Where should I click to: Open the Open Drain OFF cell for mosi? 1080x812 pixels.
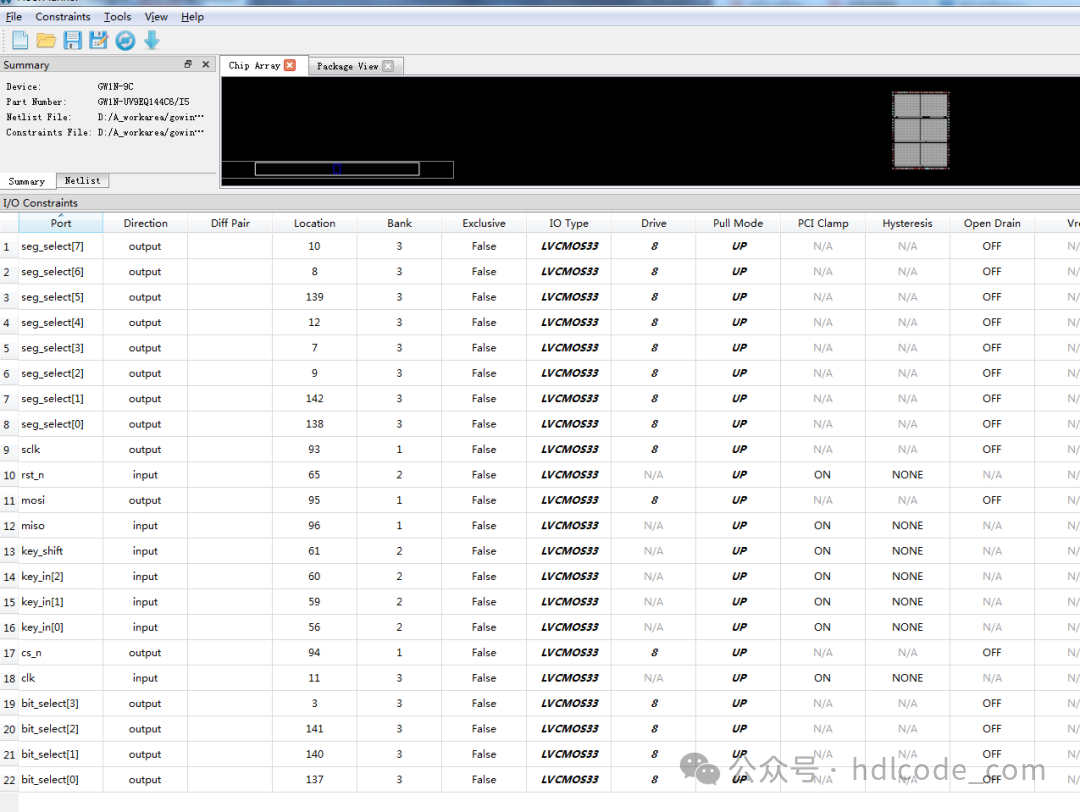click(993, 501)
